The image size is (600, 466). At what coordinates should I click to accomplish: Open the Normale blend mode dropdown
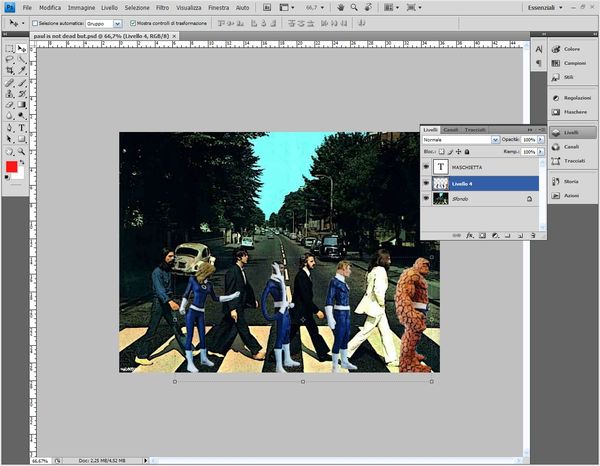click(x=495, y=140)
